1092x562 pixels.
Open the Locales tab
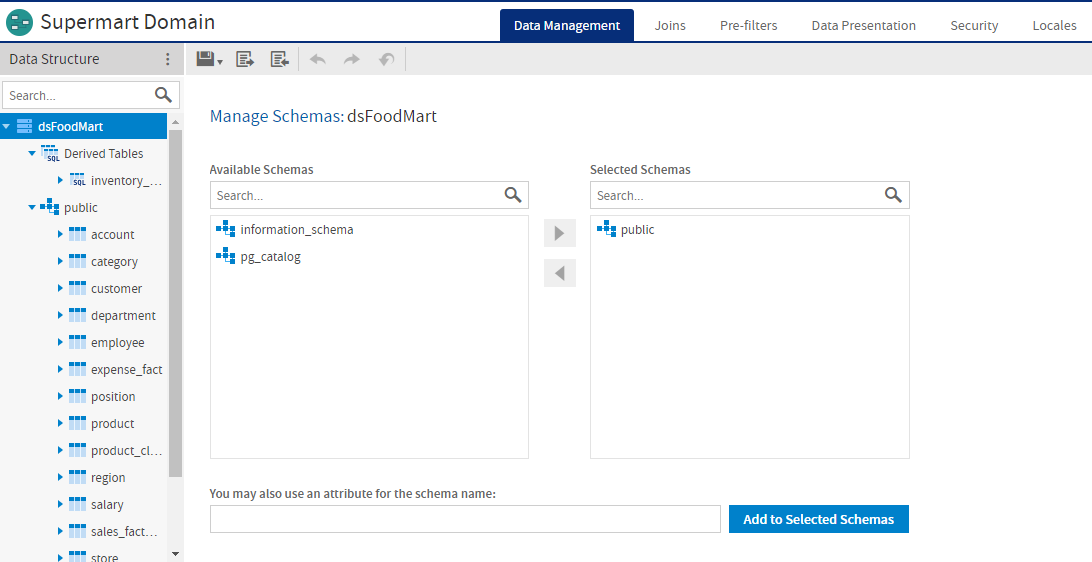click(1054, 25)
